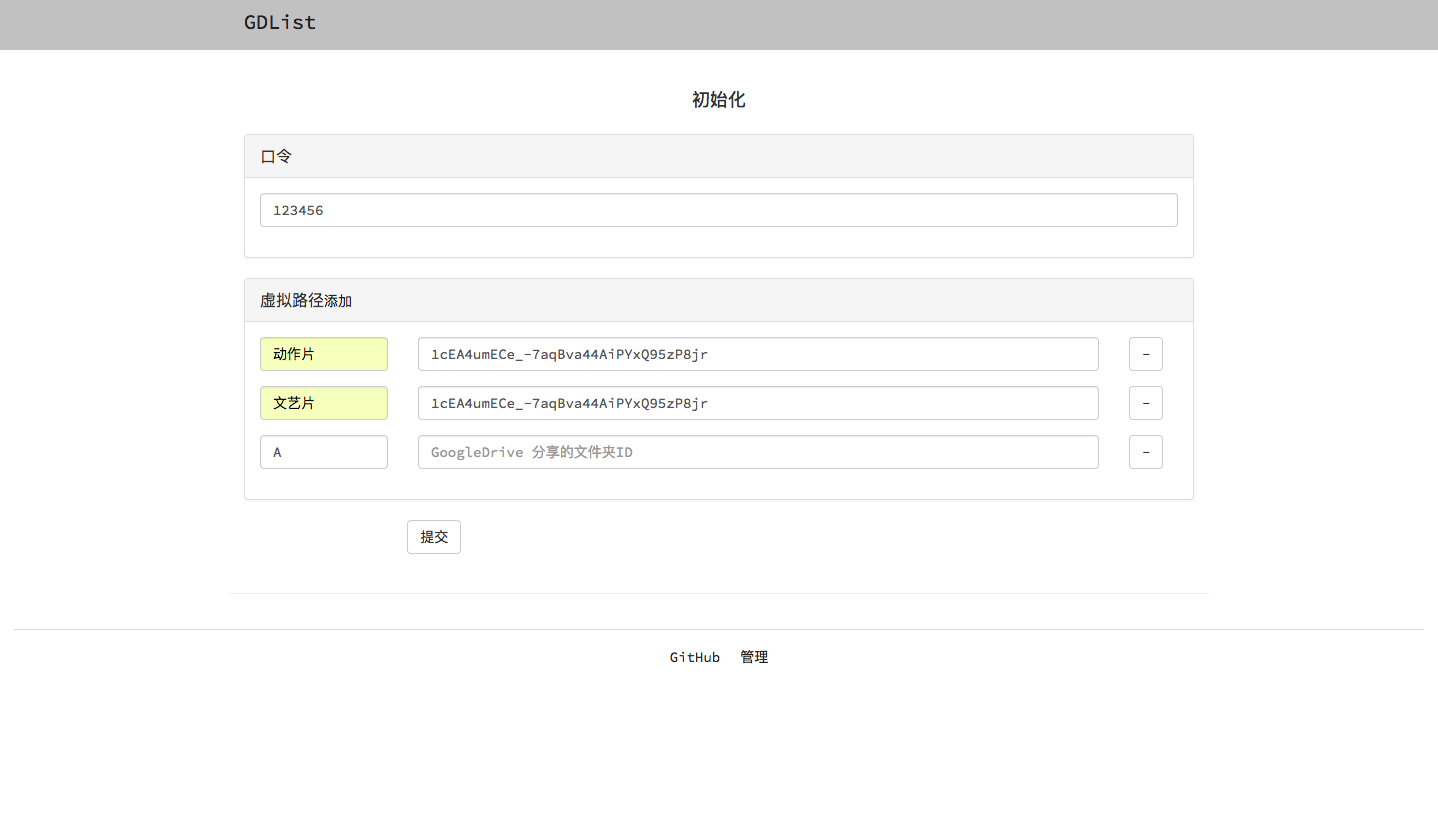Edit the folder ID in the 文艺片 row

point(758,403)
